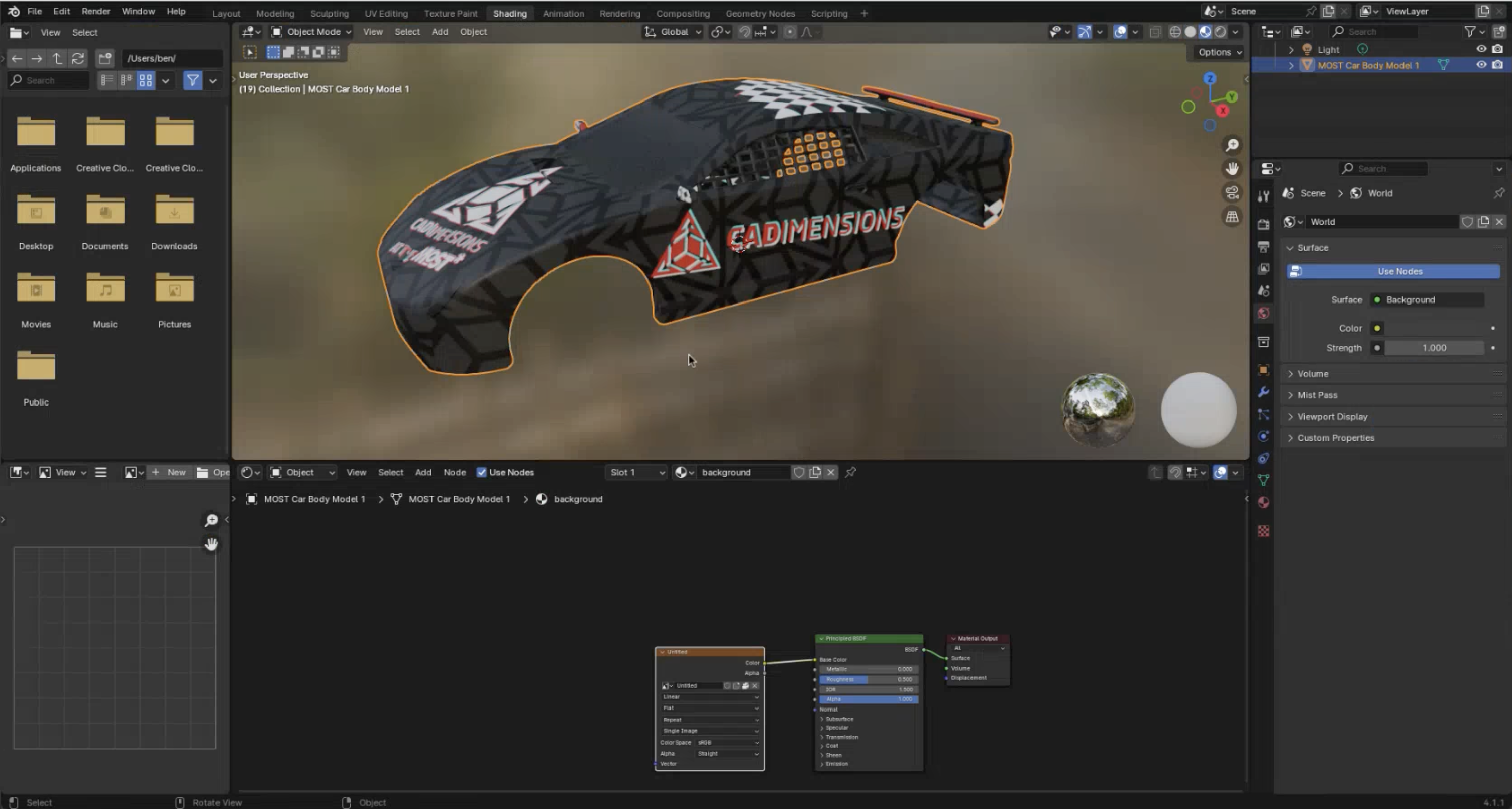The height and width of the screenshot is (809, 1512).
Task: Open the Options dropdown in viewport
Action: [x=1220, y=52]
